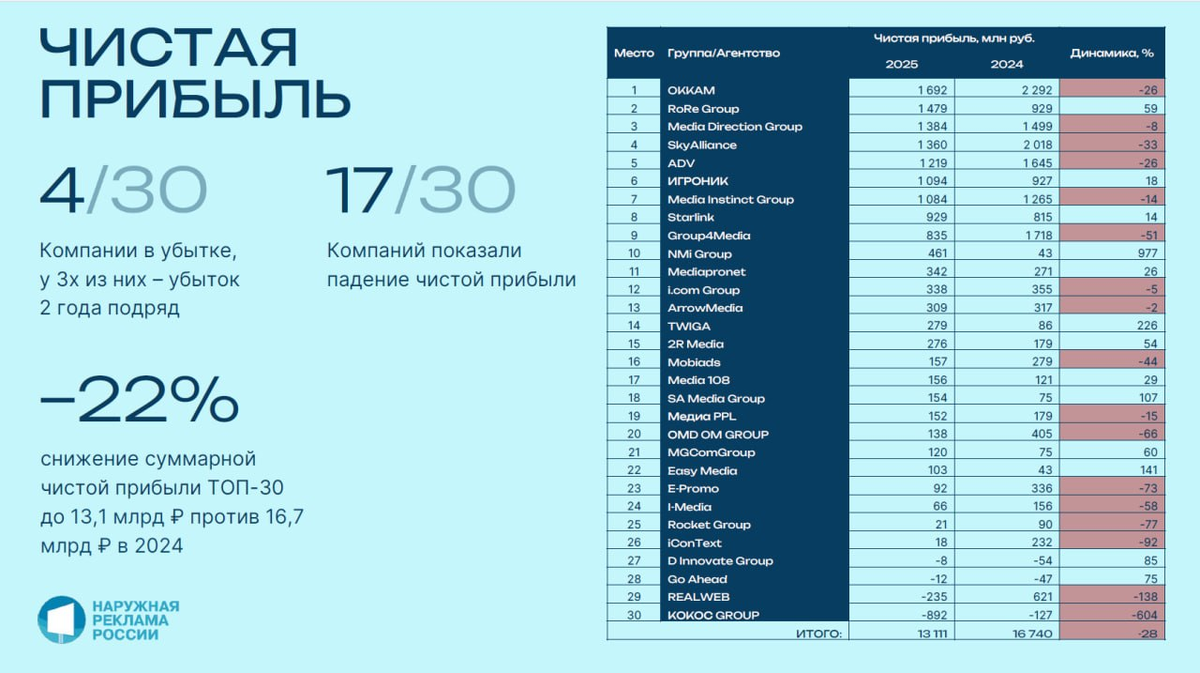Click the Media Direction Group row name
The height and width of the screenshot is (673, 1200).
pos(734,126)
